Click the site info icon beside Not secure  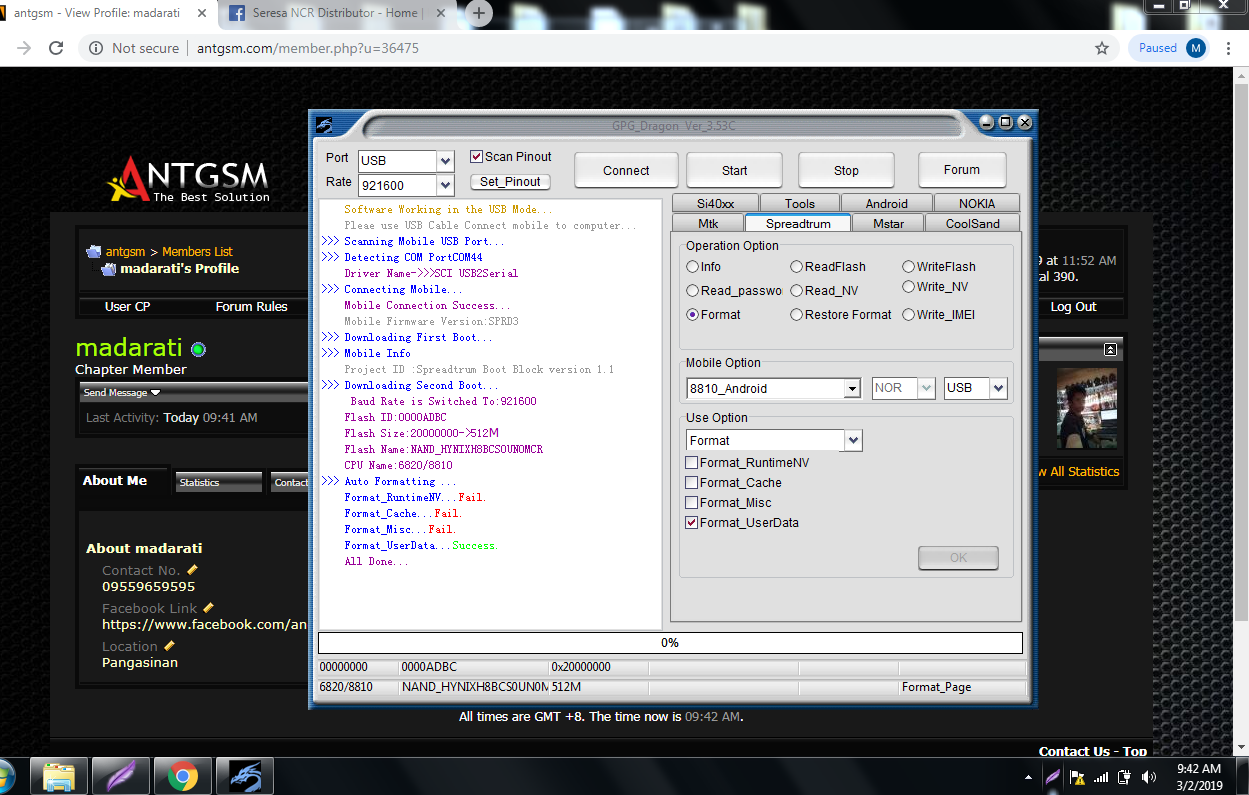point(95,48)
